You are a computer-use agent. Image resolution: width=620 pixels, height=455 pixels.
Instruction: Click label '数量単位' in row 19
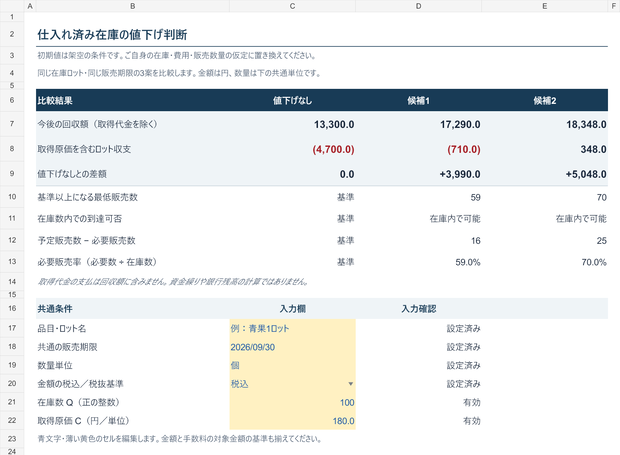(55, 365)
